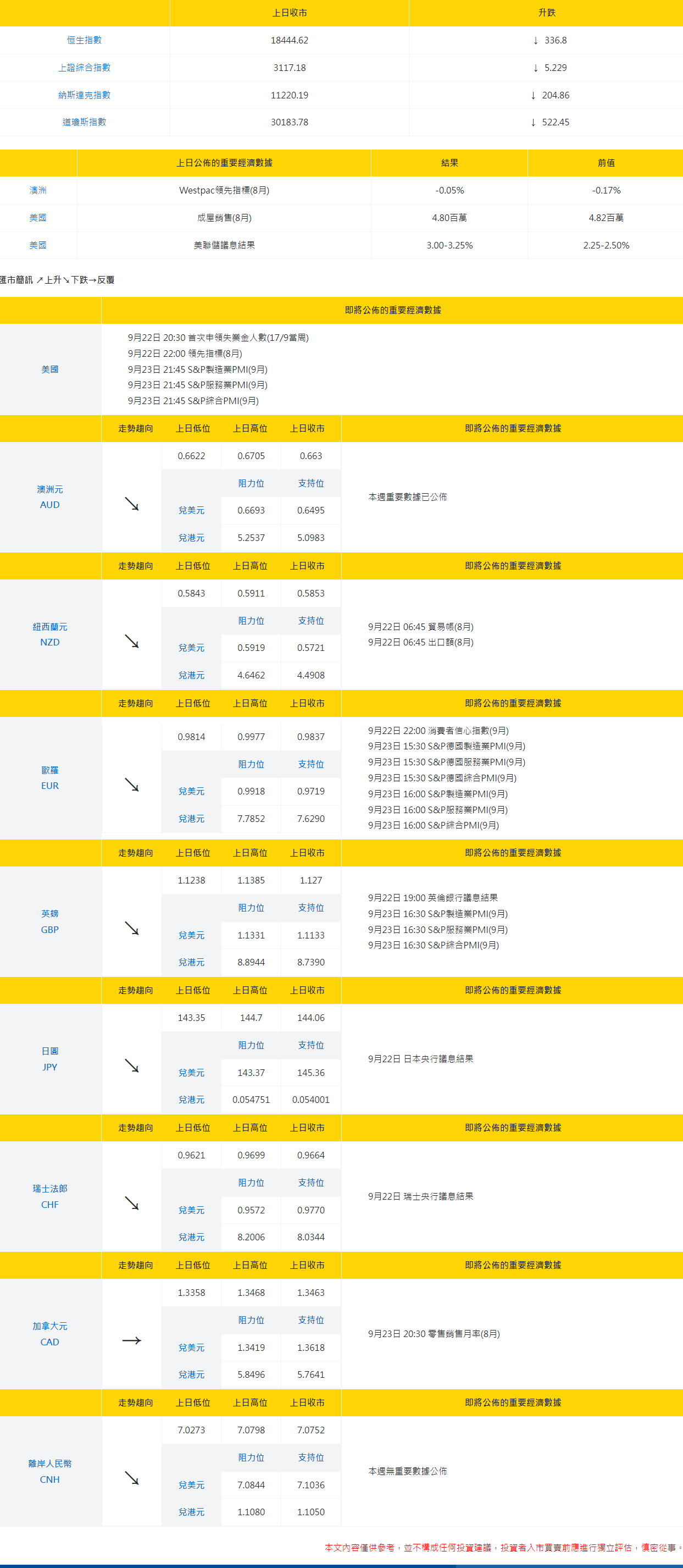Click the down arrow beside 522.45
Screen dimensions: 683x1568
(533, 123)
